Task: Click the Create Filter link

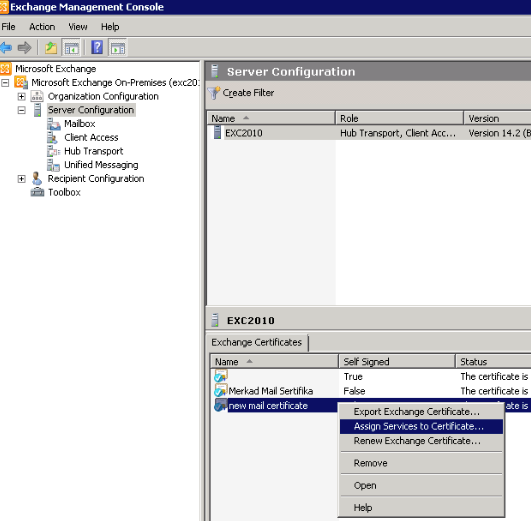Action: [248, 93]
